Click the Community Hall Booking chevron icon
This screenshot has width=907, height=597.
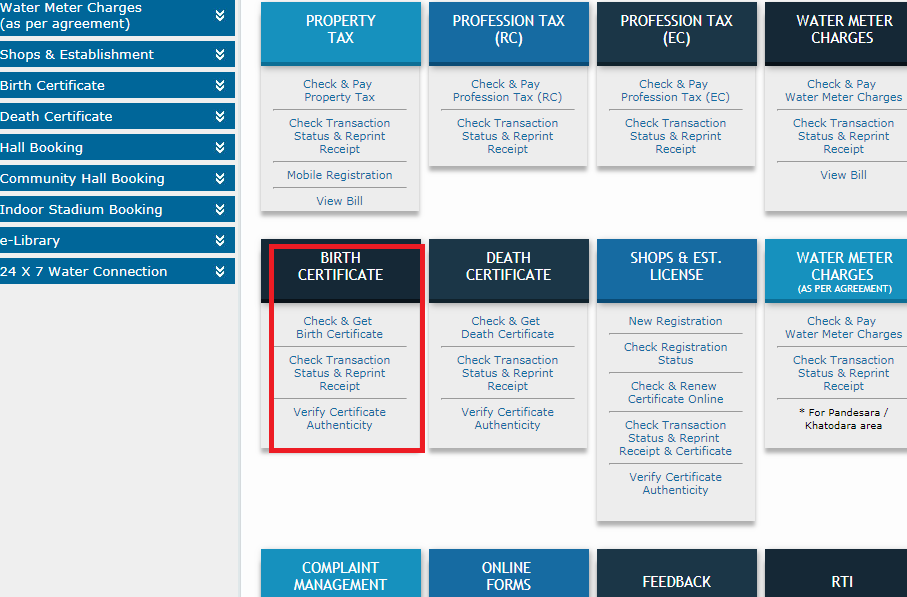pyautogui.click(x=220, y=179)
